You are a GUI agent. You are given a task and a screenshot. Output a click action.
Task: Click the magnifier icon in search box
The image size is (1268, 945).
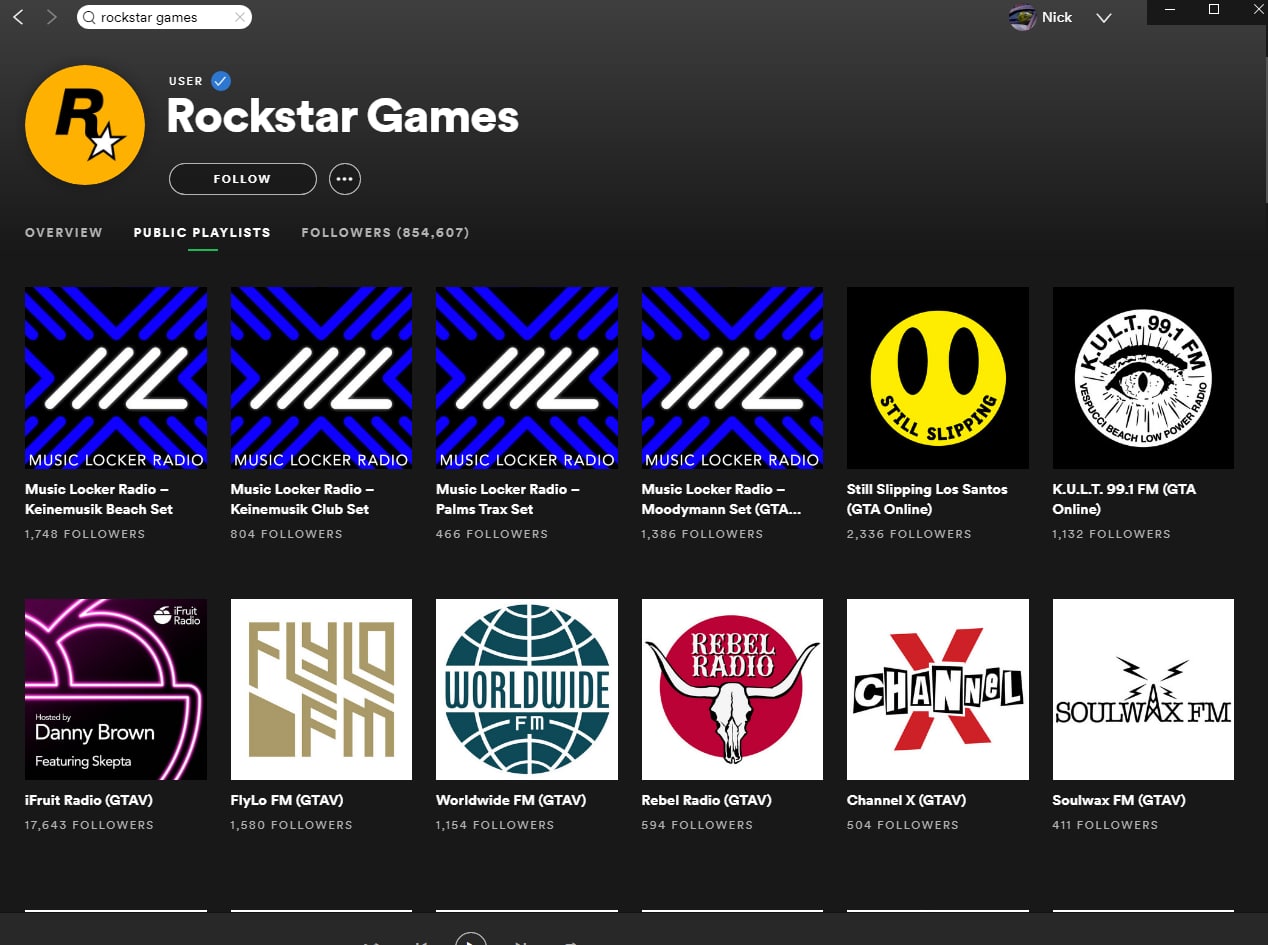(x=90, y=17)
